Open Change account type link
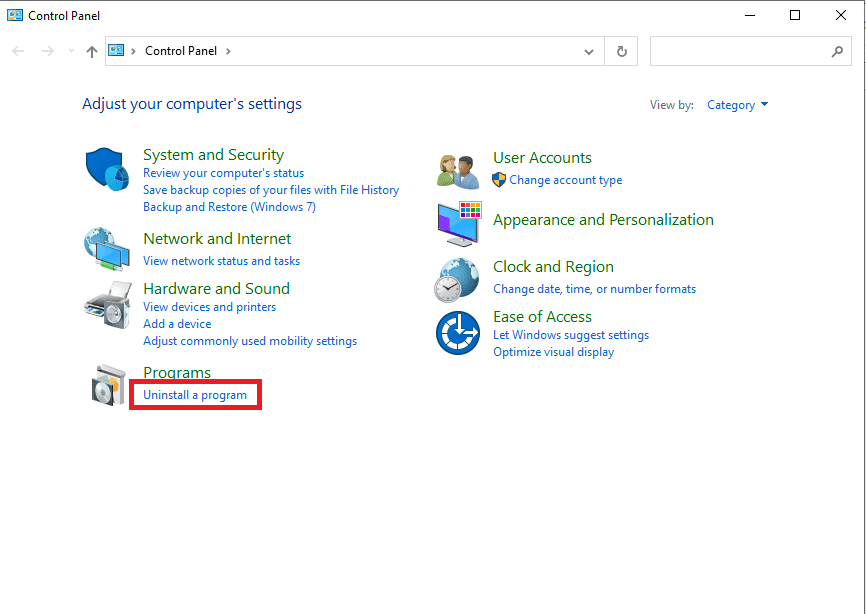Viewport: 866px width, 614px height. [x=565, y=180]
